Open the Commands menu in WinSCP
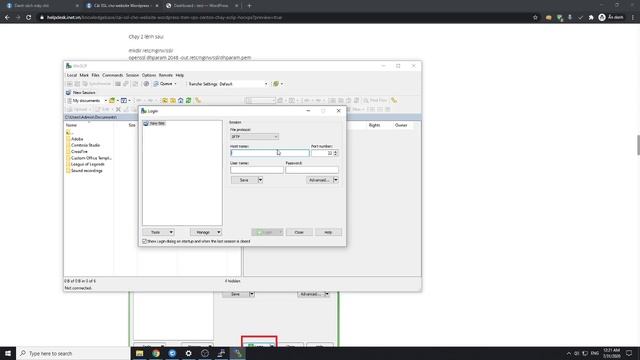Image resolution: width=640 pixels, height=360 pixels. coord(113,75)
